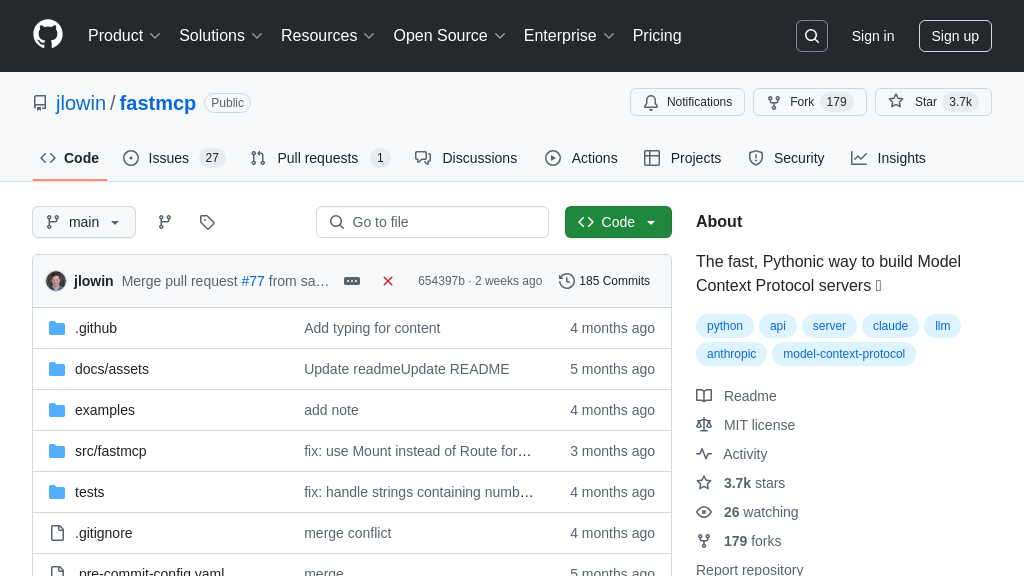Open the docs/assets folder icon

point(57,369)
